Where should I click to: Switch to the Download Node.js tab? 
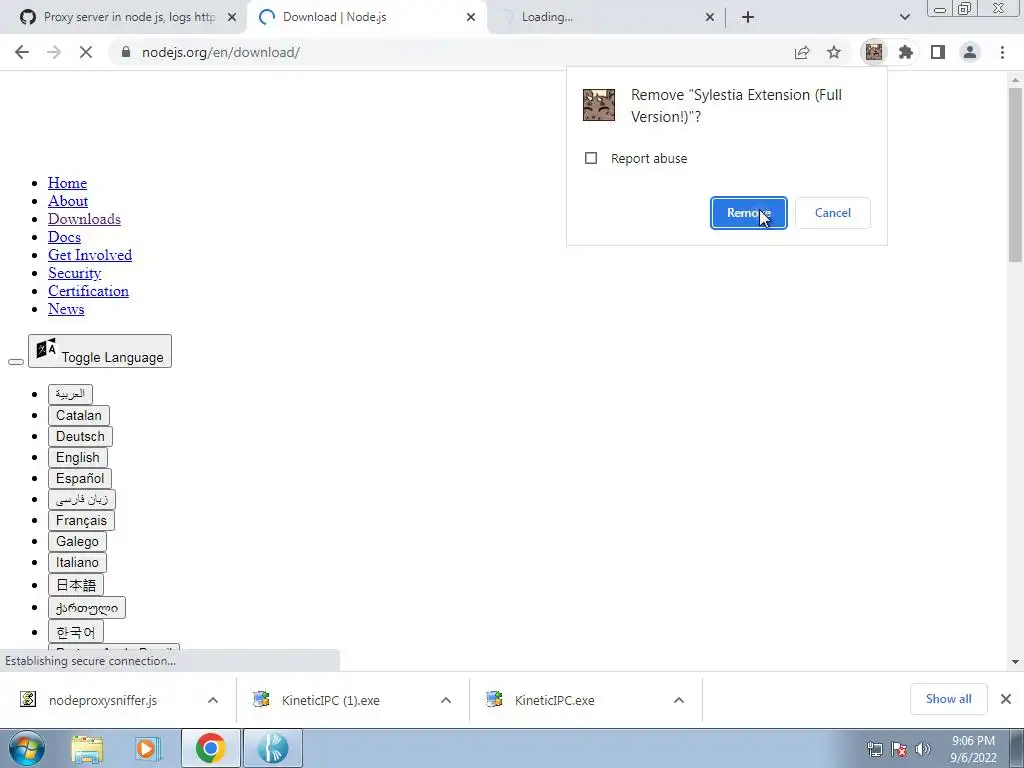pos(367,17)
